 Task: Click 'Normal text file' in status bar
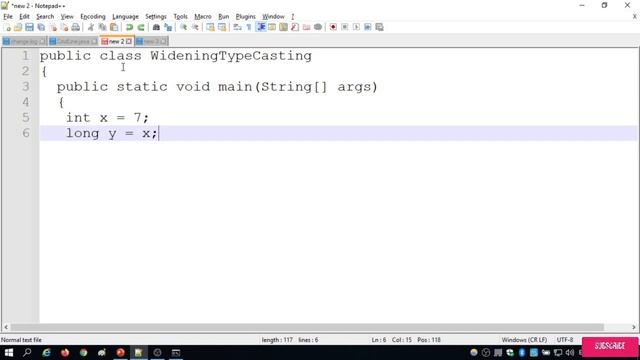click(21, 340)
